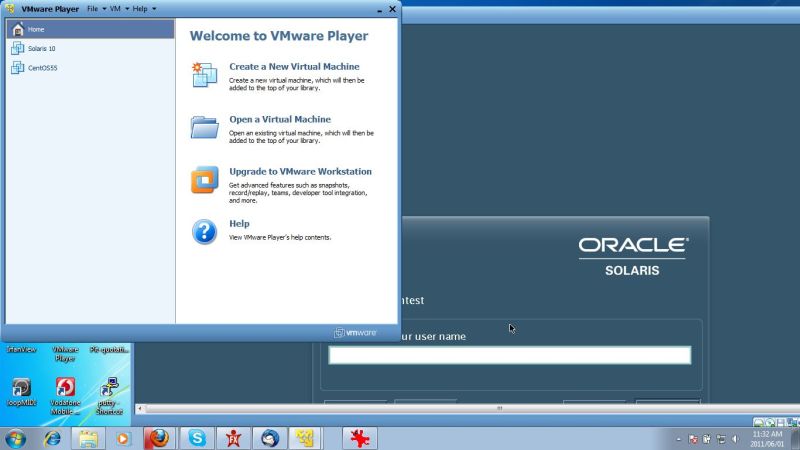Click the VMware Player title bar icon
This screenshot has width=800, height=450.
(10, 8)
